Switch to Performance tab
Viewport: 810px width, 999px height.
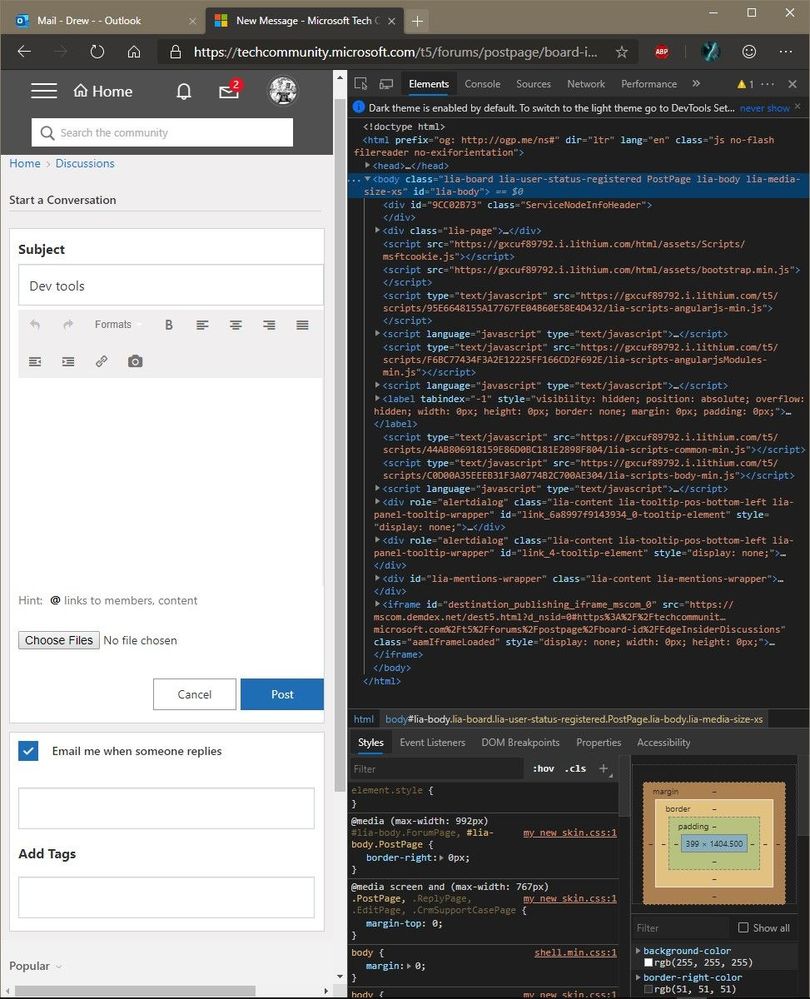coord(649,84)
